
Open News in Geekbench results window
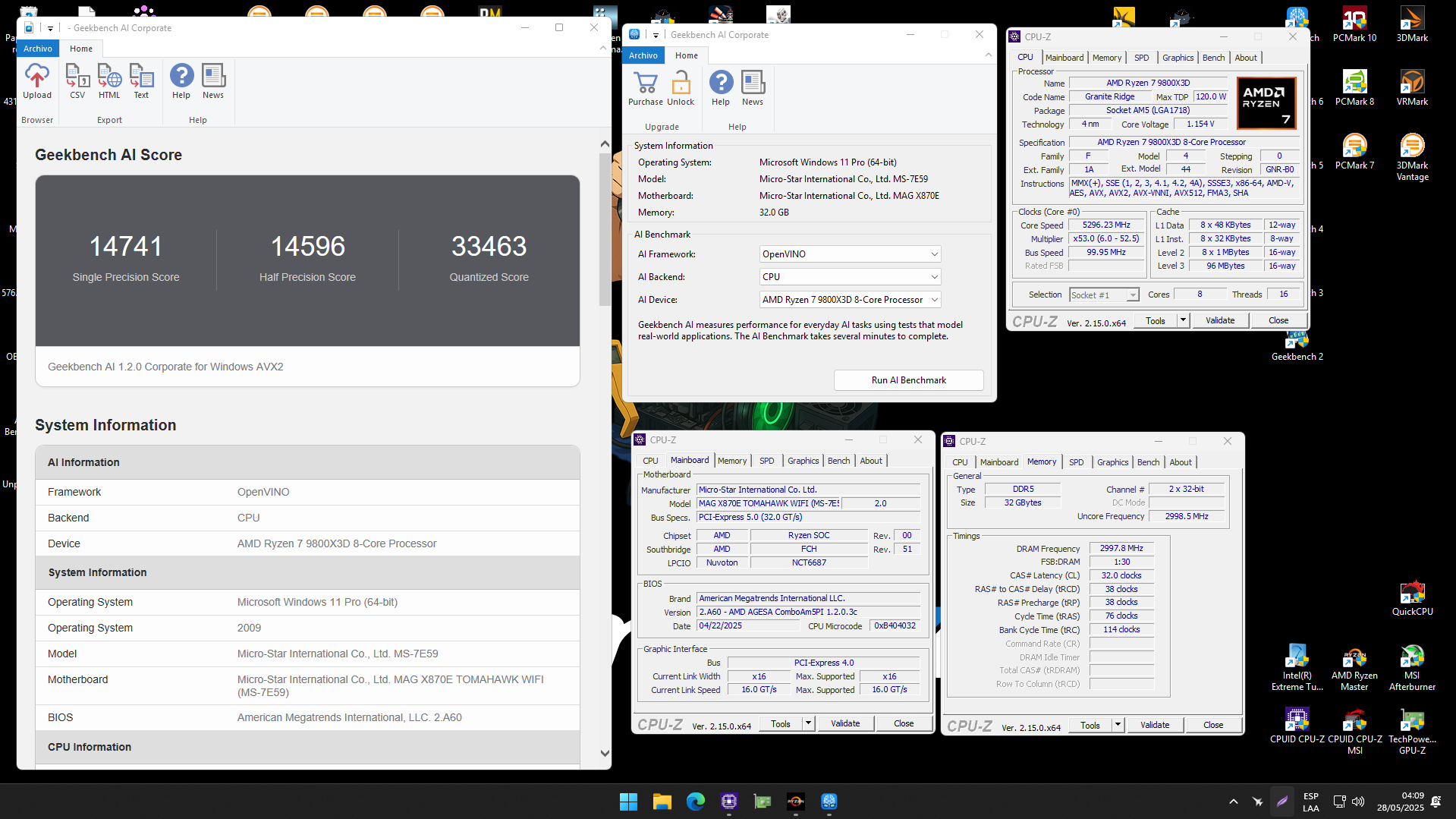[213, 81]
